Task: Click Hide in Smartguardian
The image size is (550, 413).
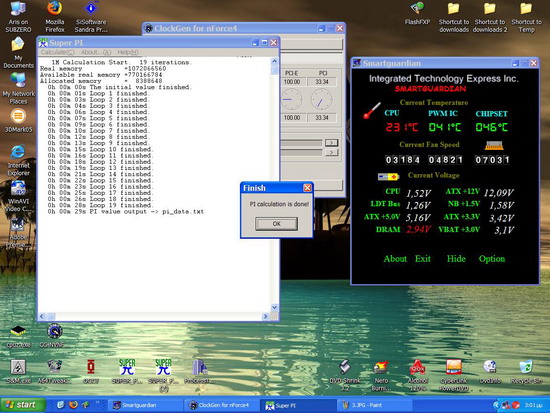Action: 456,259
